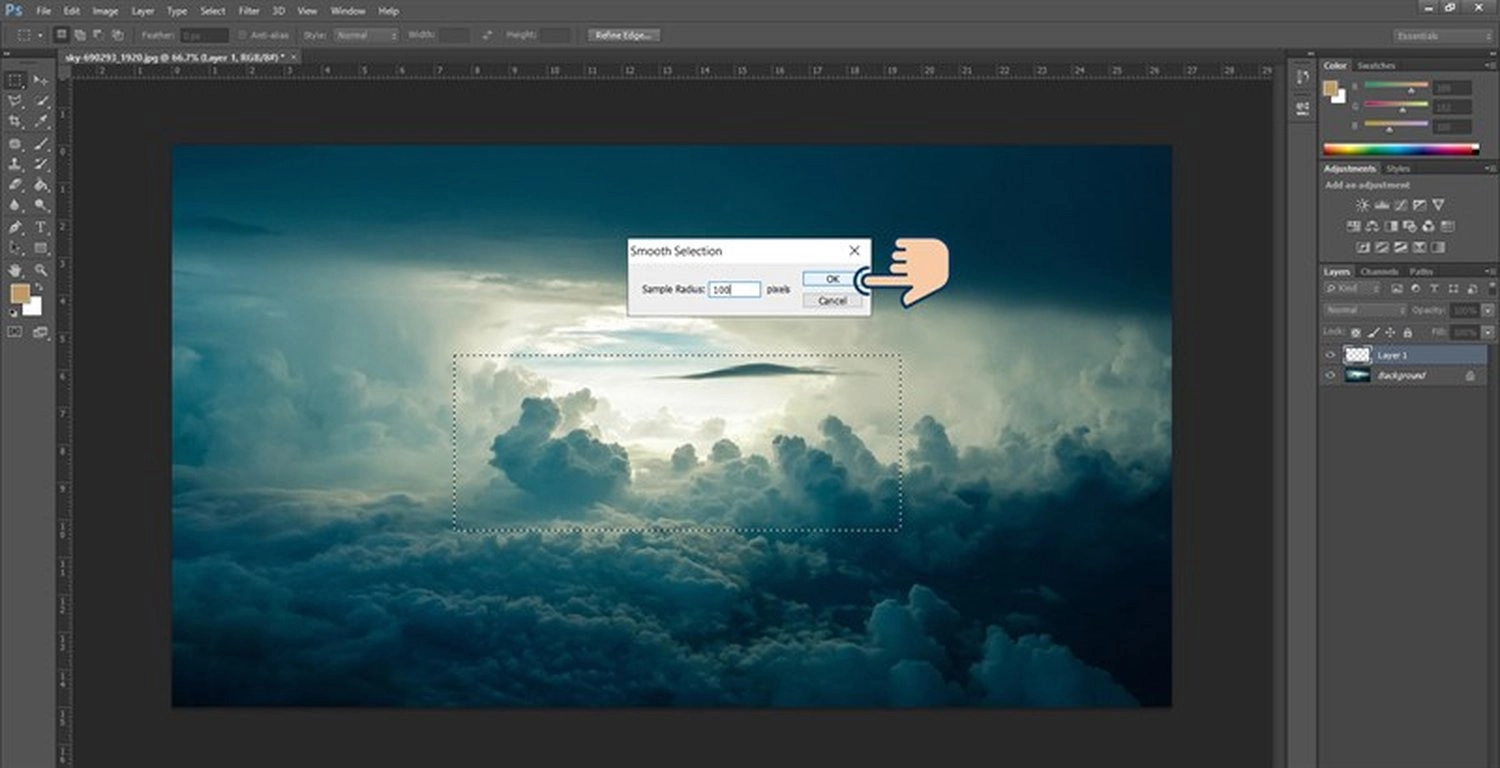Select the Horizontal Type tool
This screenshot has height=768, width=1500.
click(40, 226)
